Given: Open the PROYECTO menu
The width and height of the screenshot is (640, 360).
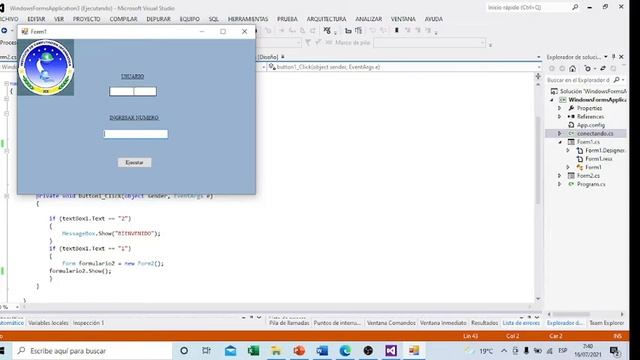Looking at the screenshot, I should click(x=87, y=19).
